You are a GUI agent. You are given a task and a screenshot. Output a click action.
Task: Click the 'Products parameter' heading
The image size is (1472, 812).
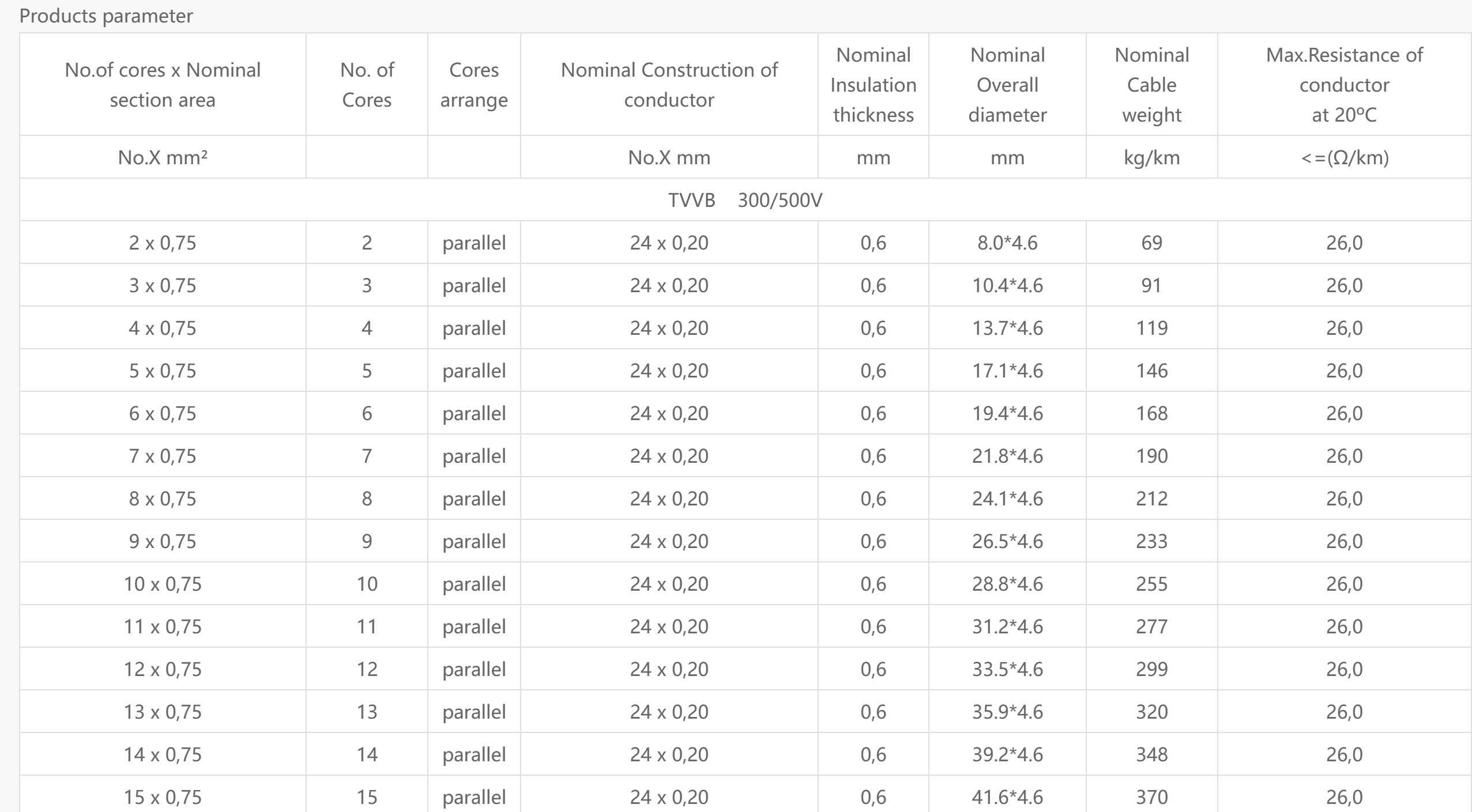tap(106, 16)
